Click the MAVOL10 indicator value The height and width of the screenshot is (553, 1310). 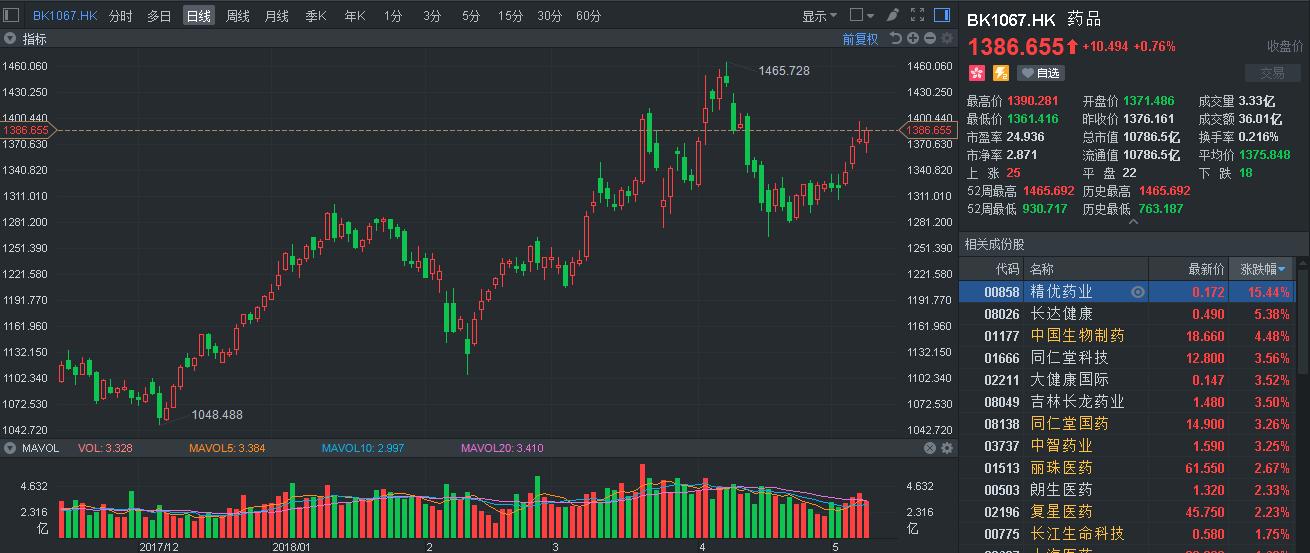363,448
